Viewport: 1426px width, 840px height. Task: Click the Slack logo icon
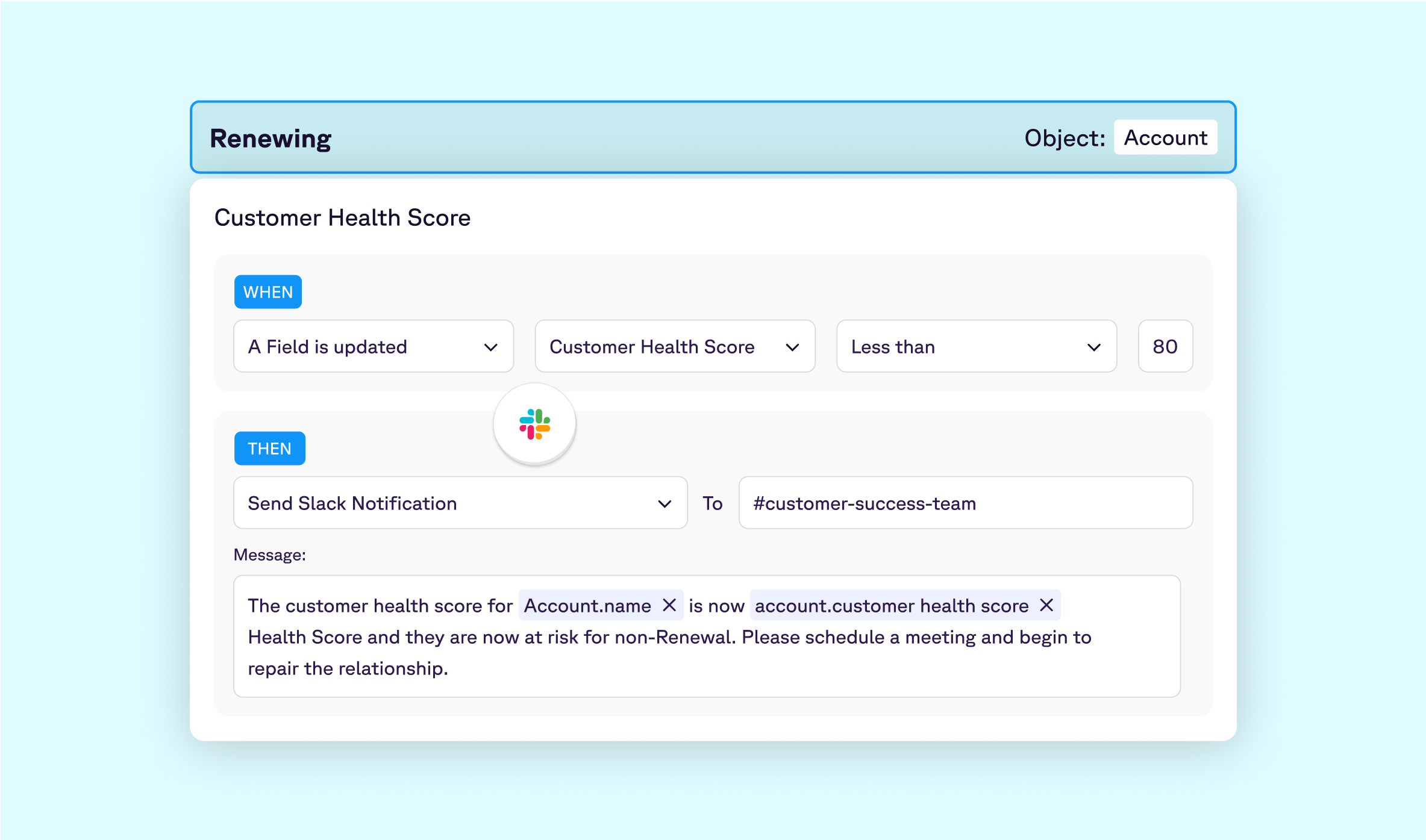pyautogui.click(x=534, y=424)
